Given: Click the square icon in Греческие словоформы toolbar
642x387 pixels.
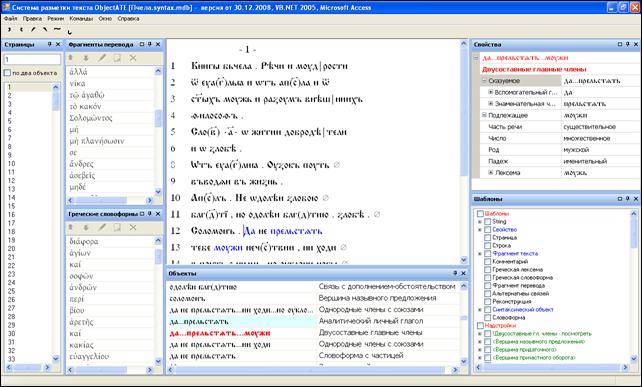Looking at the screenshot, I should 117,227.
